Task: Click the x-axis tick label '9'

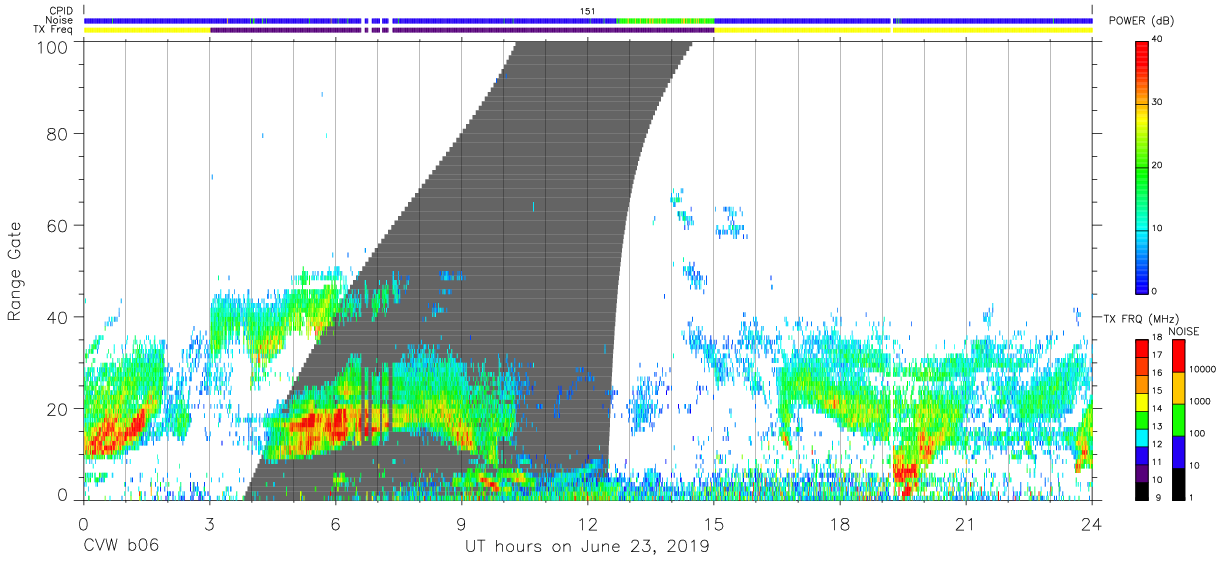Action: click(462, 523)
